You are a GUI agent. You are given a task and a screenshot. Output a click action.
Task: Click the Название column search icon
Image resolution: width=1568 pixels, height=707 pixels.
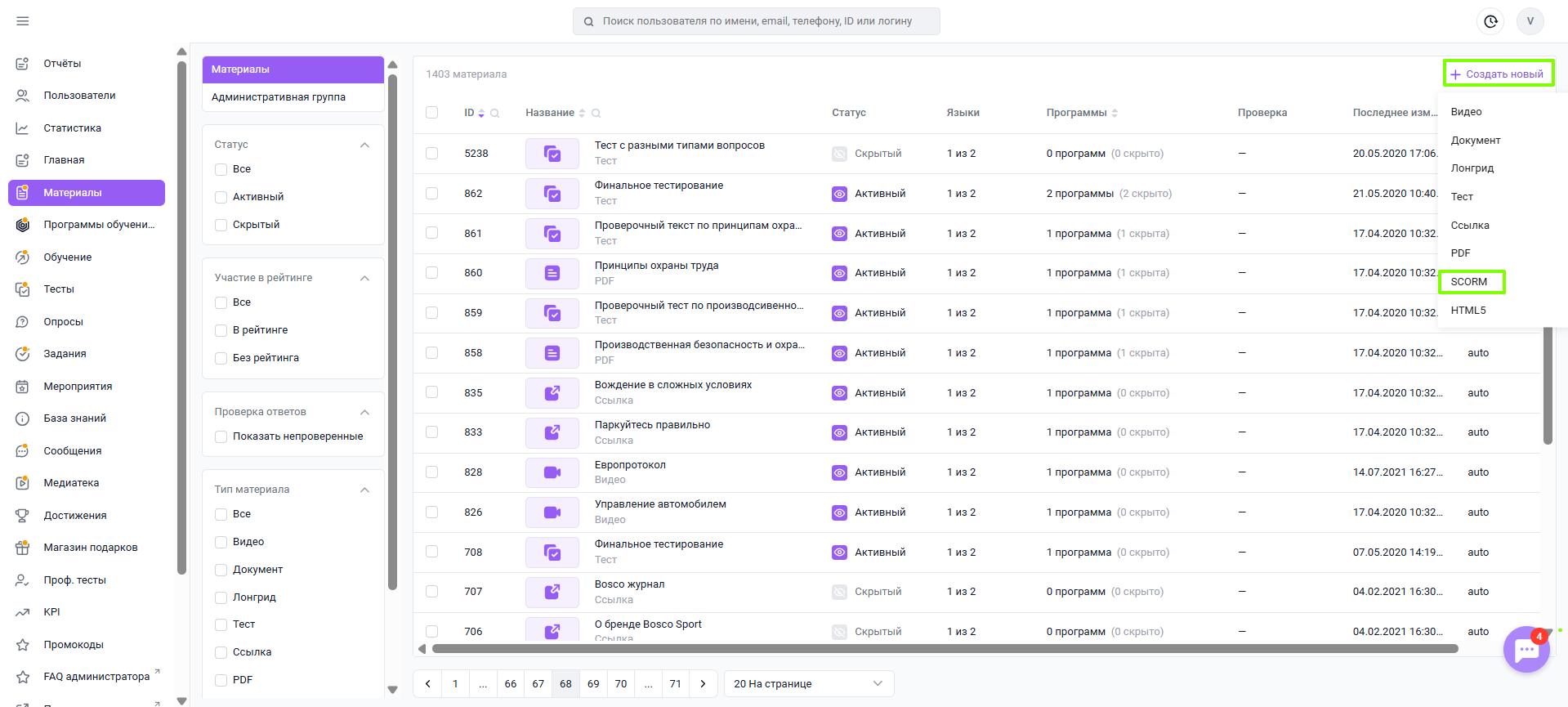point(596,114)
